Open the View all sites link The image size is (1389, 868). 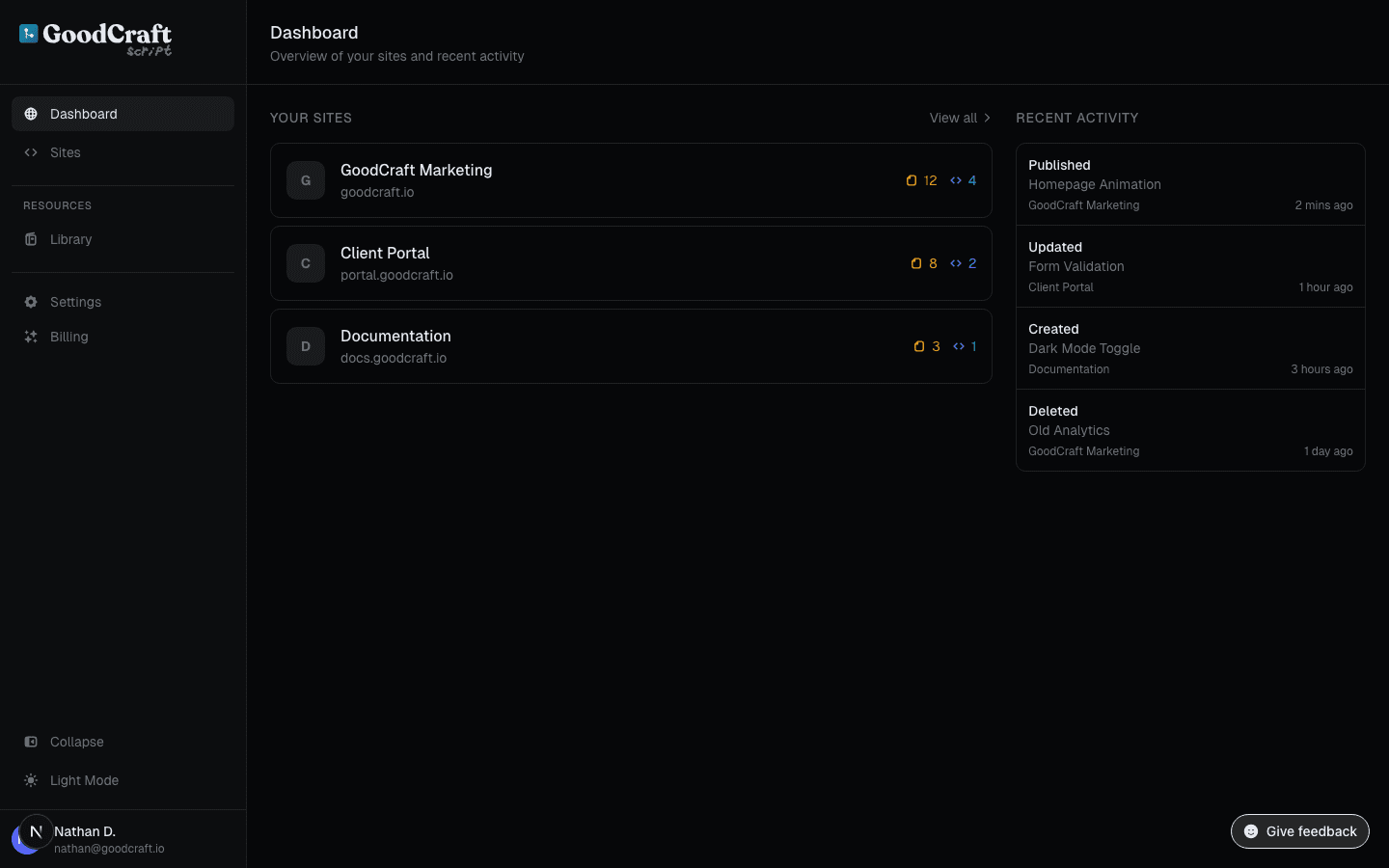953,117
